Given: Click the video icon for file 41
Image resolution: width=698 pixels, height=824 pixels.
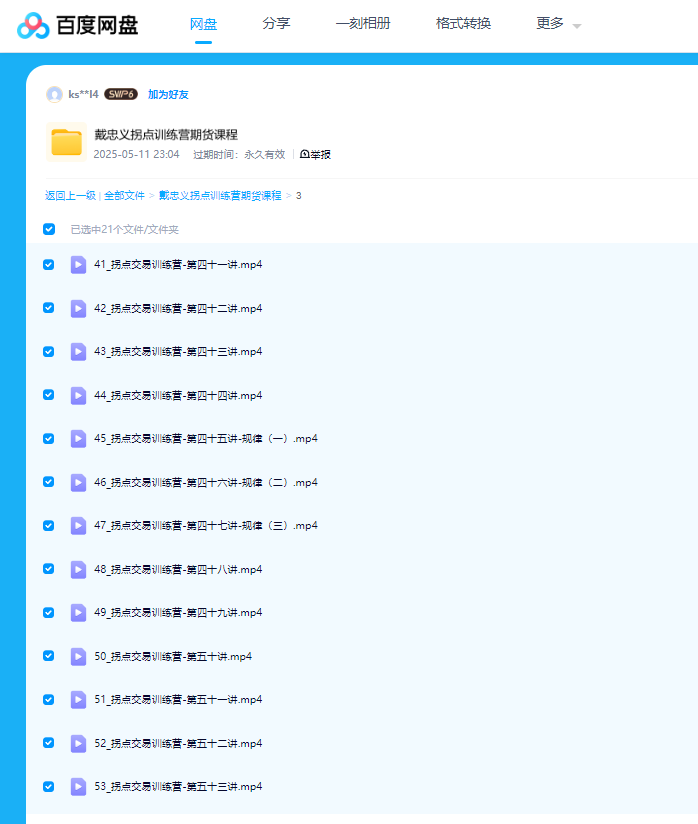Looking at the screenshot, I should (78, 265).
